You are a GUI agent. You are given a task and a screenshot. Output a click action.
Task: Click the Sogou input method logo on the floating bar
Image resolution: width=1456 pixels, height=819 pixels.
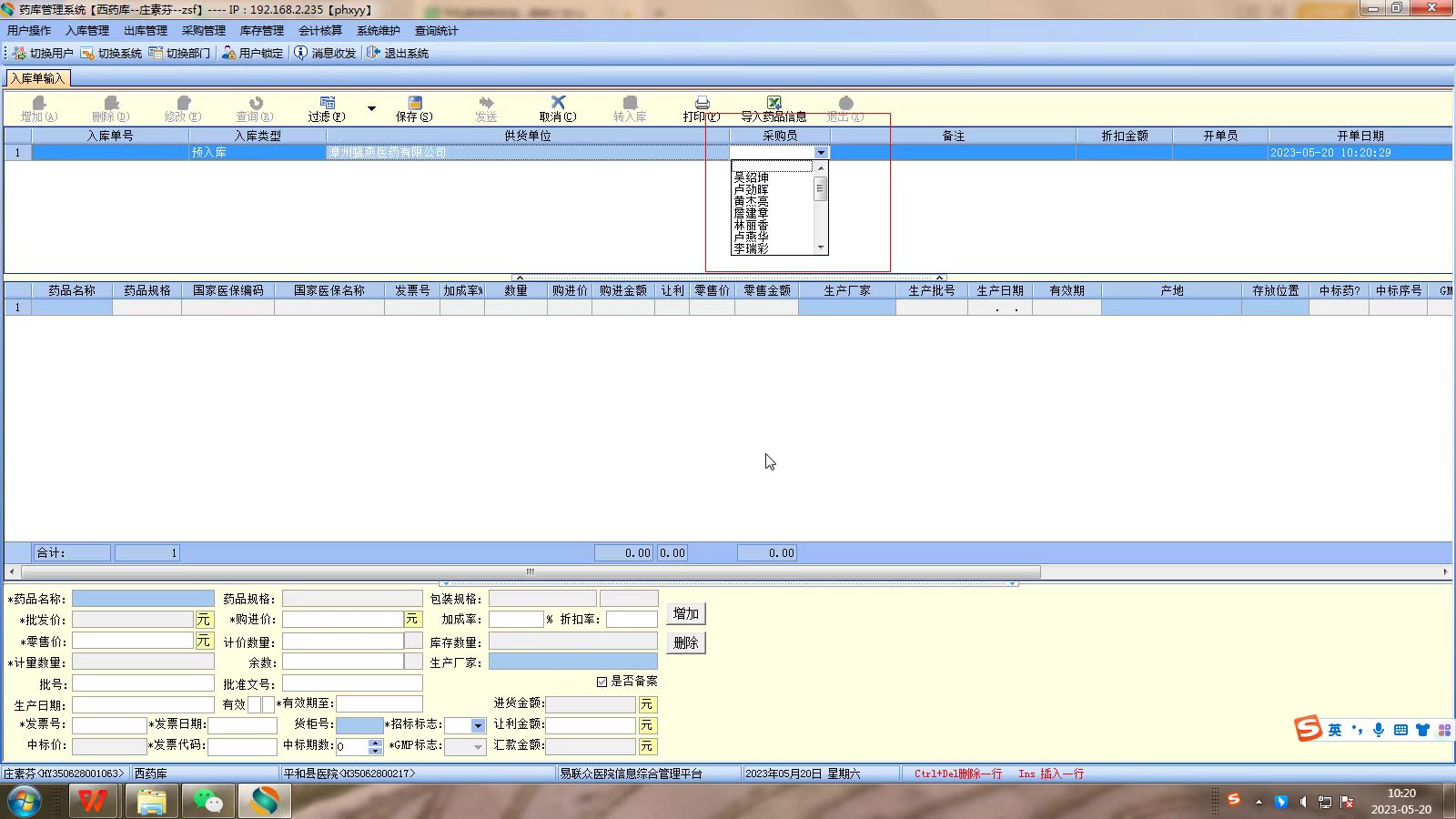tap(1308, 729)
